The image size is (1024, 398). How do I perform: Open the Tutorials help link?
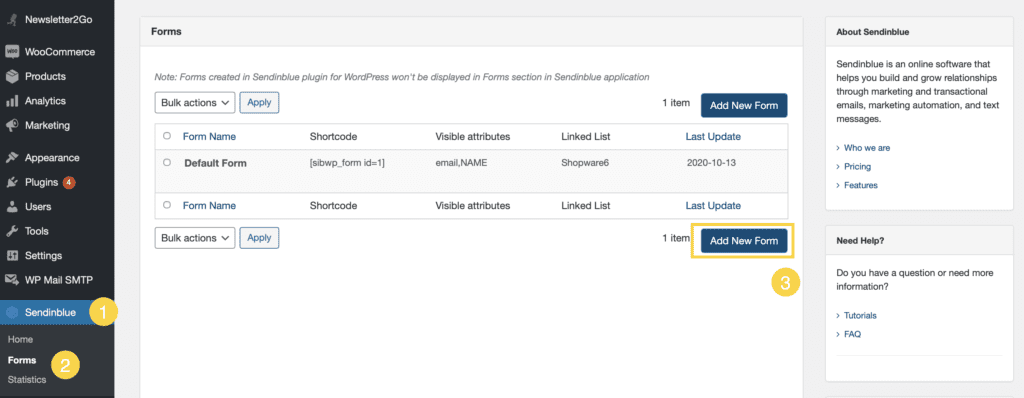coord(860,315)
